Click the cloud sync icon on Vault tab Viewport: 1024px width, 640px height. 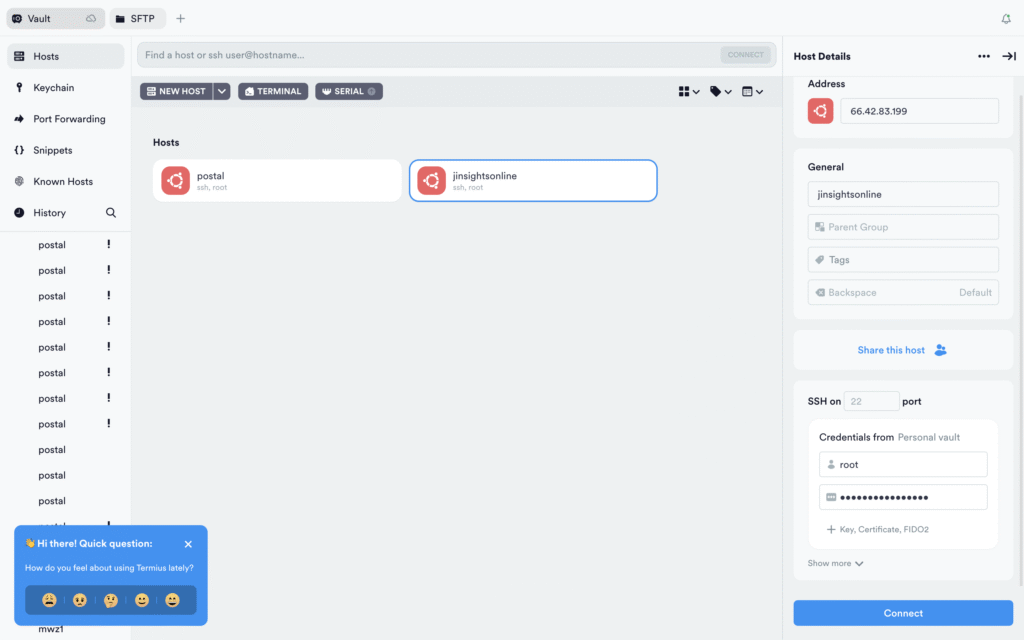coord(91,18)
